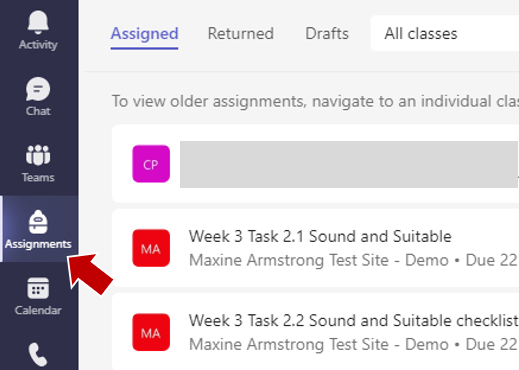The height and width of the screenshot is (370, 519).
Task: Click the MA avatar for Task 2.1
Action: pos(151,248)
